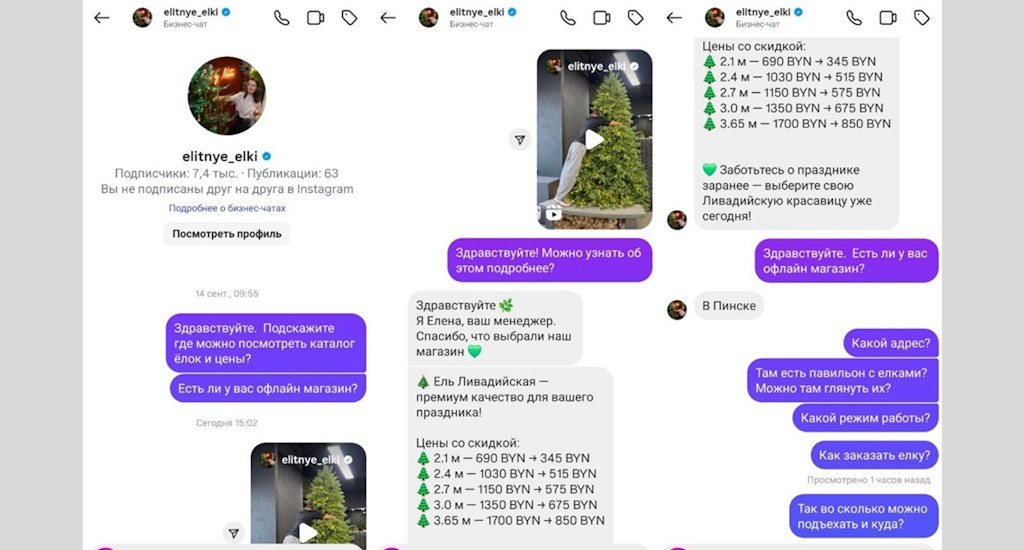
Task: Tap the back arrow in the left chat panel
Action: (102, 18)
